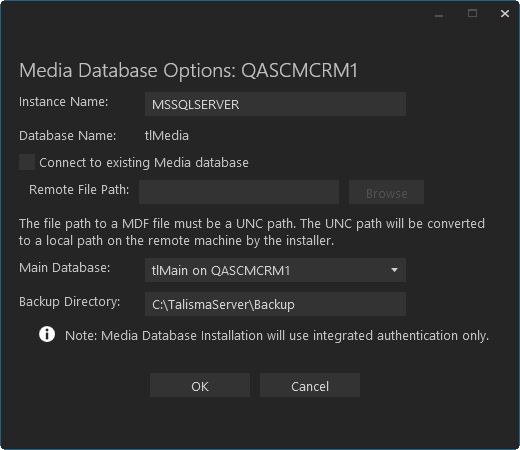Click the 'Connect to existing Media database' label

click(144, 163)
